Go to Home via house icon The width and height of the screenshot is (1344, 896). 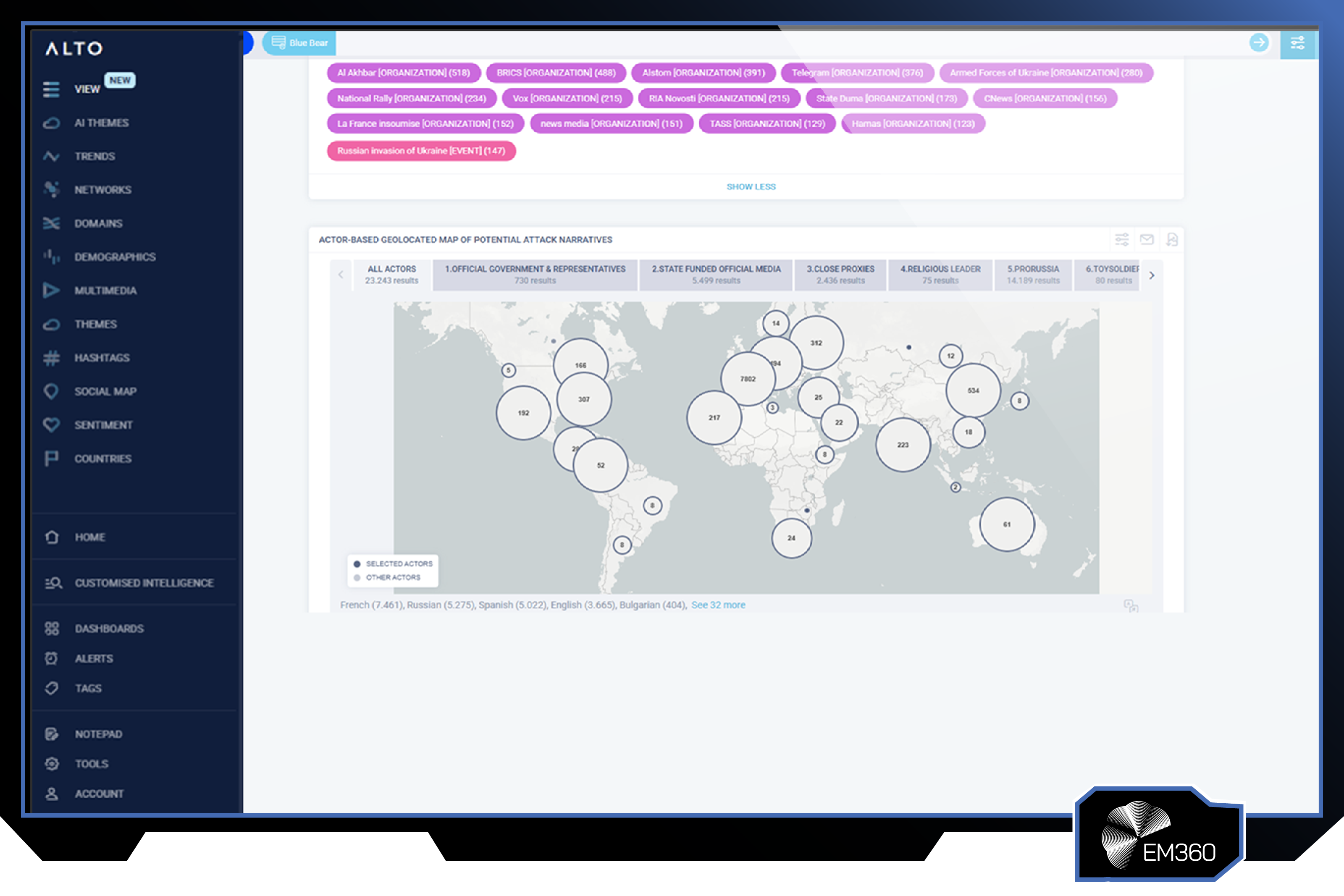51,537
